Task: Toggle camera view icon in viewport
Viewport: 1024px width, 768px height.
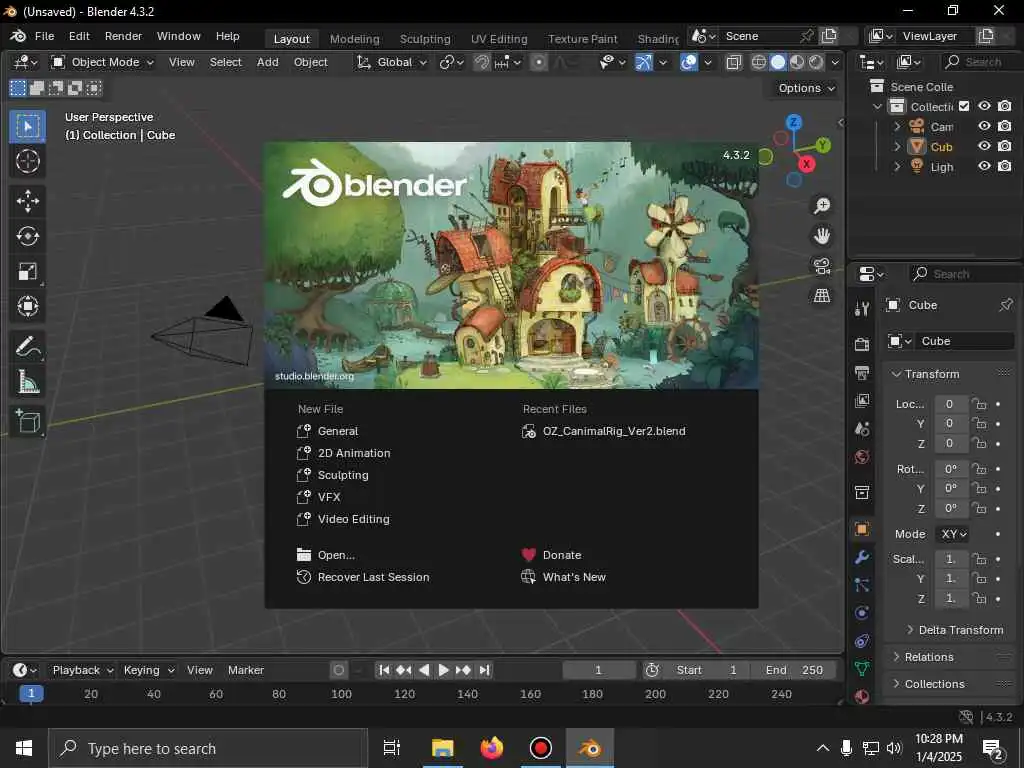Action: pos(822,266)
